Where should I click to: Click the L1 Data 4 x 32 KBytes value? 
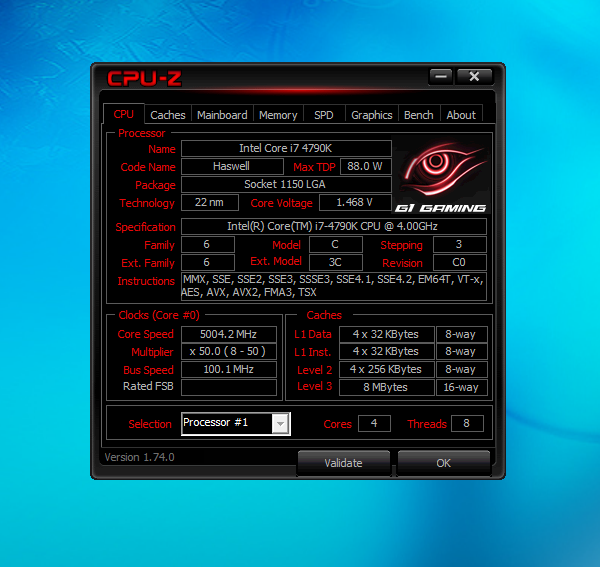[386, 334]
